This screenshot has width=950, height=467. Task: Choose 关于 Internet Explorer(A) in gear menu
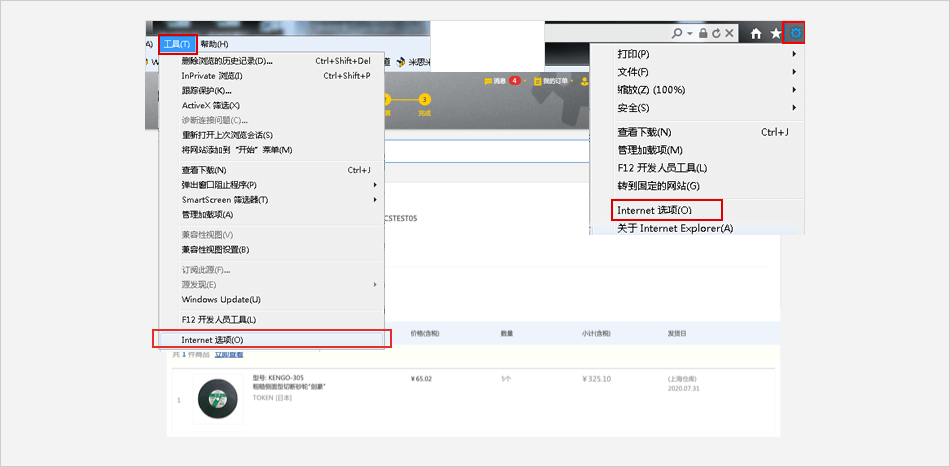(675, 228)
